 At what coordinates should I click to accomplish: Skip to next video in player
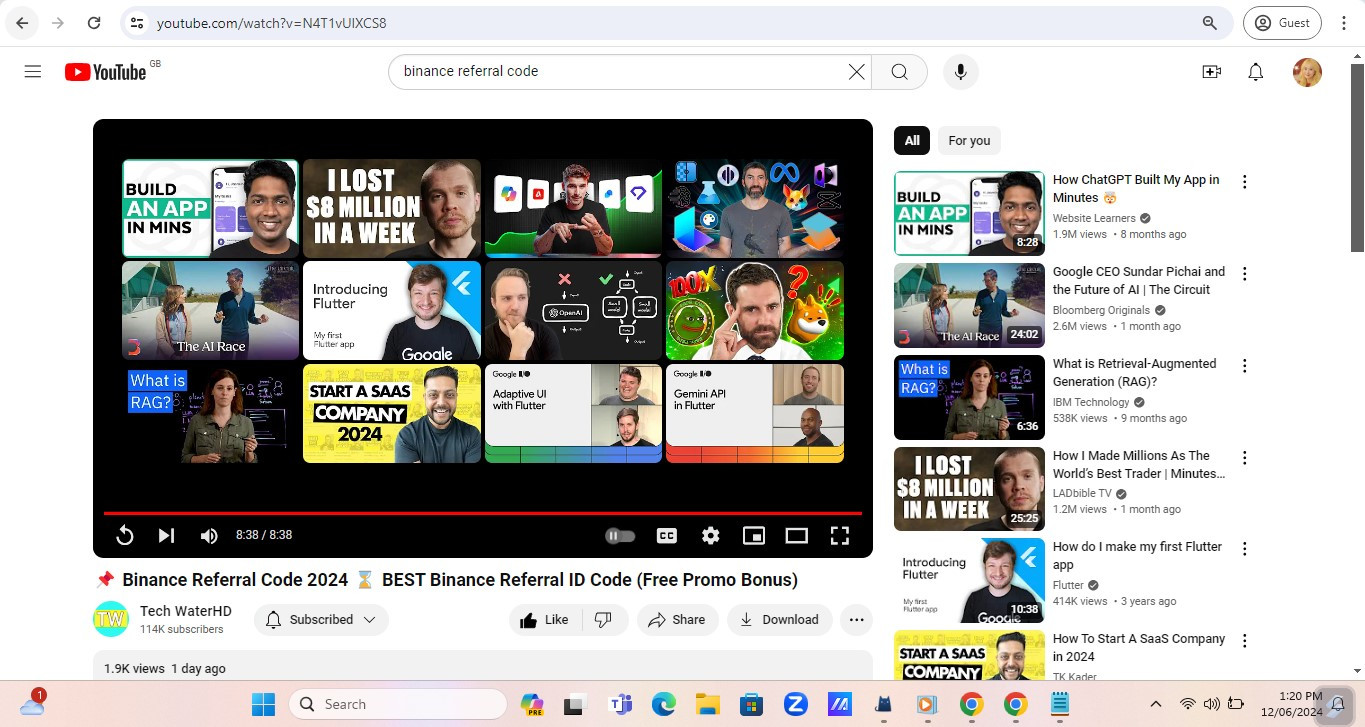point(166,535)
